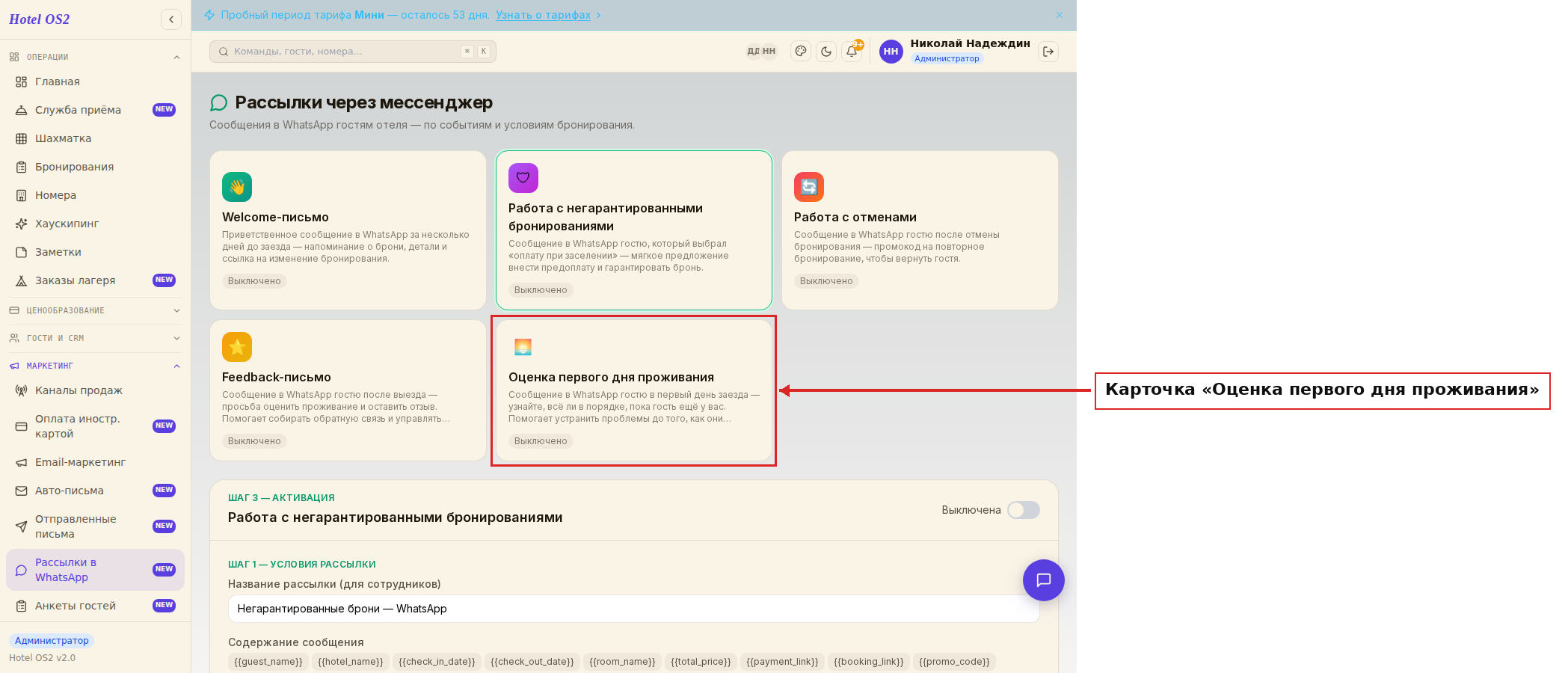Open the floating chat bubble button

pos(1044,580)
